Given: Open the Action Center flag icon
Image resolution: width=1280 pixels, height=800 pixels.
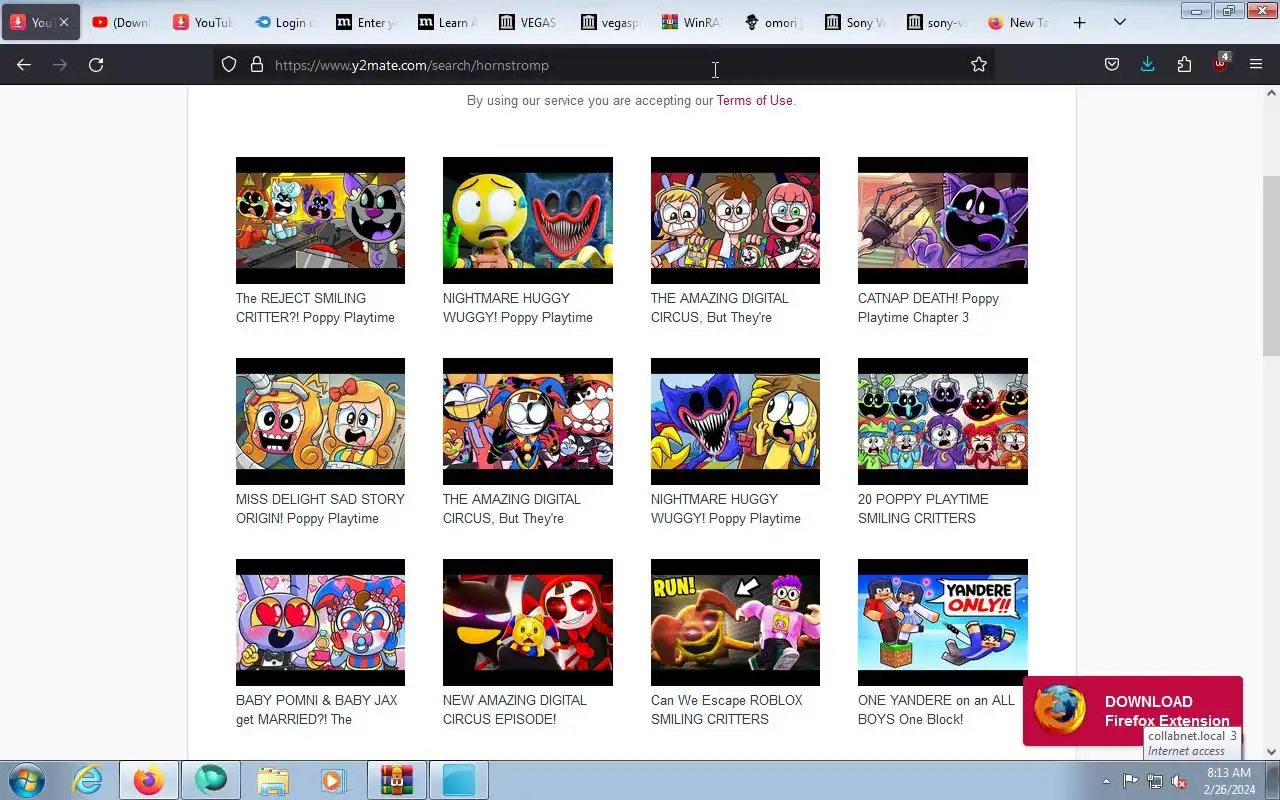Looking at the screenshot, I should [1130, 781].
